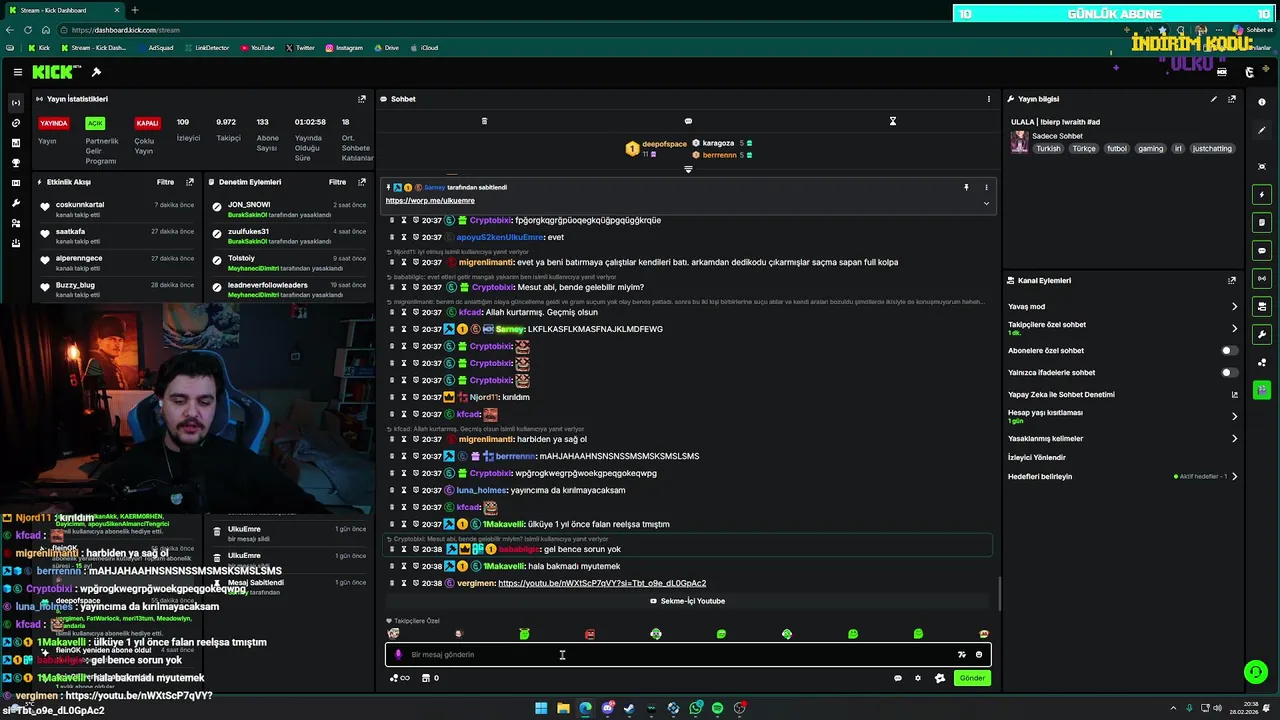Pop out the Yayın İstatistikleri panel
The width and height of the screenshot is (1280, 720).
click(362, 99)
